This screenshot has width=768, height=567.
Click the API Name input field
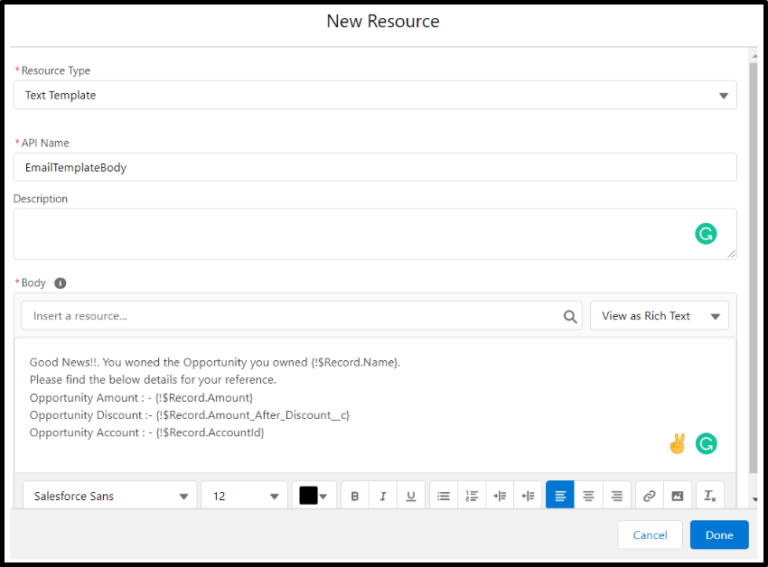[375, 167]
